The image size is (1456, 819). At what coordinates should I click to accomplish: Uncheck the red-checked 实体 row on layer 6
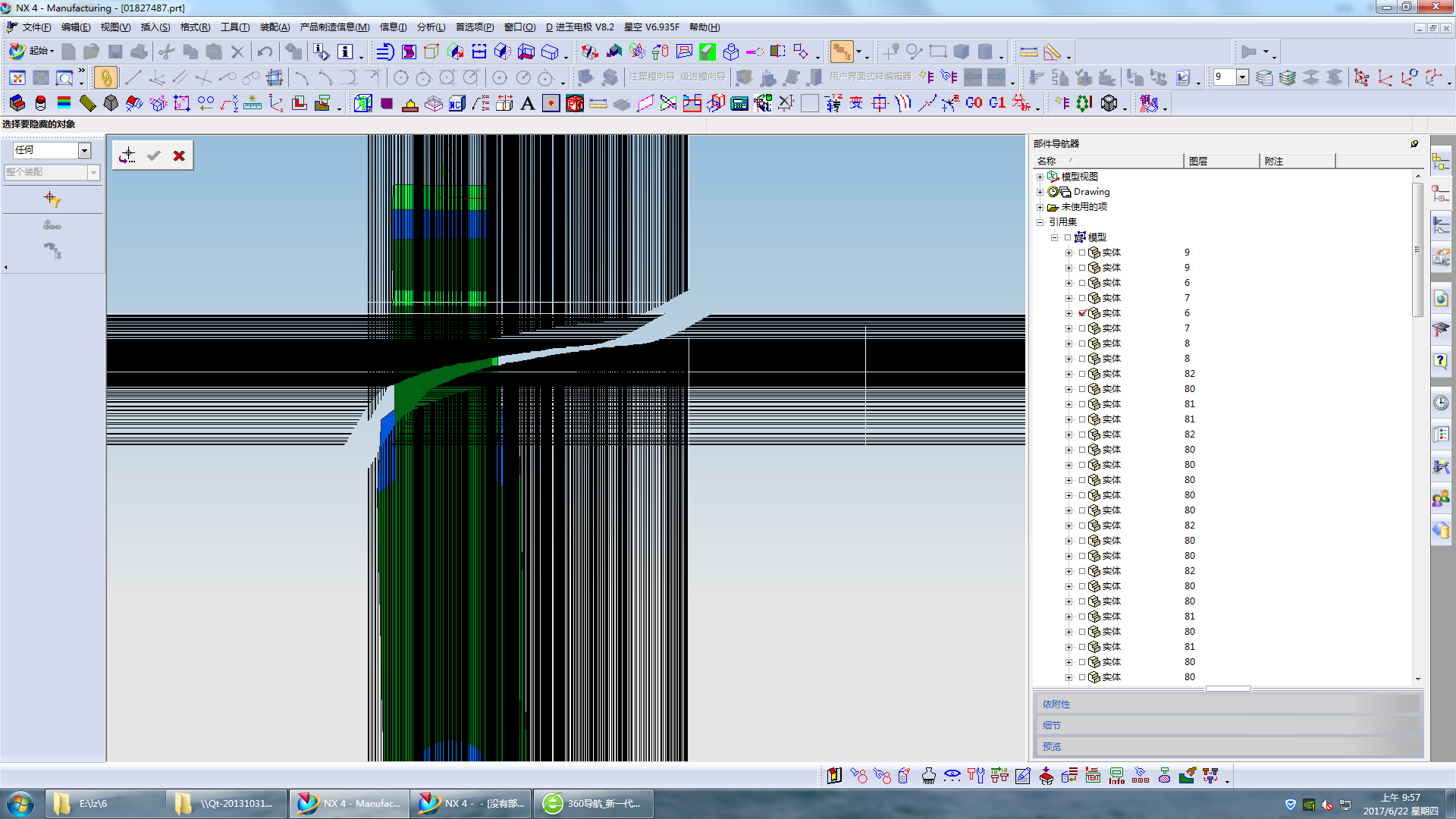click(x=1082, y=313)
